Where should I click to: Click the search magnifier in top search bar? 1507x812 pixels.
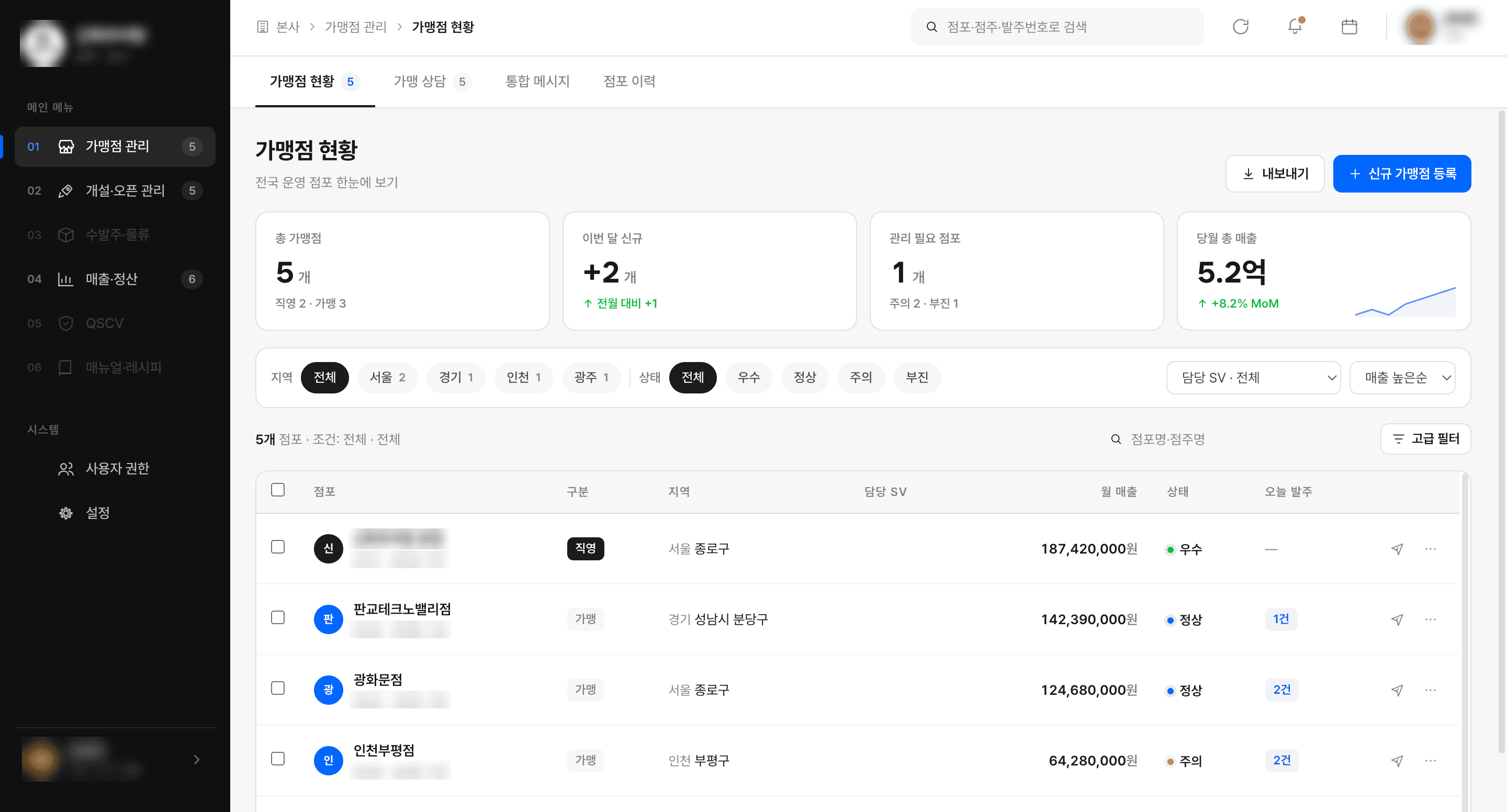932,27
